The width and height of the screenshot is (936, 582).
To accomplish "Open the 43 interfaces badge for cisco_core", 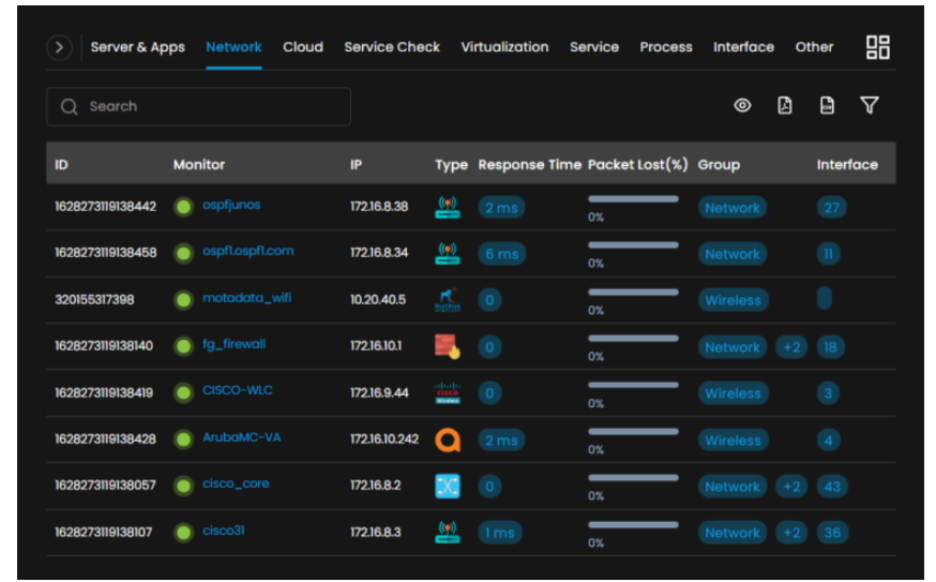I will click(x=832, y=486).
